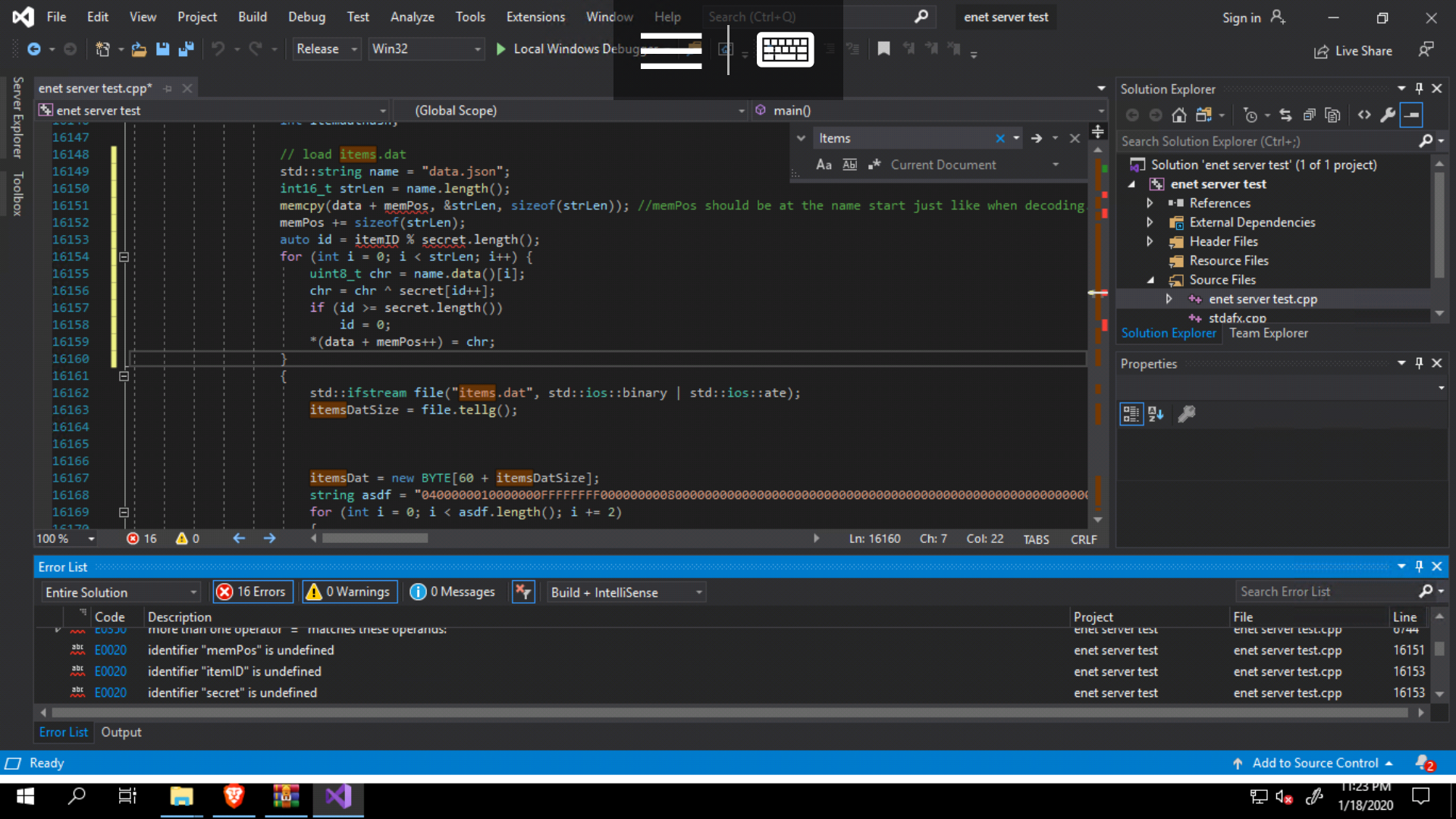
Task: Open a file with the folder icon
Action: tap(139, 49)
